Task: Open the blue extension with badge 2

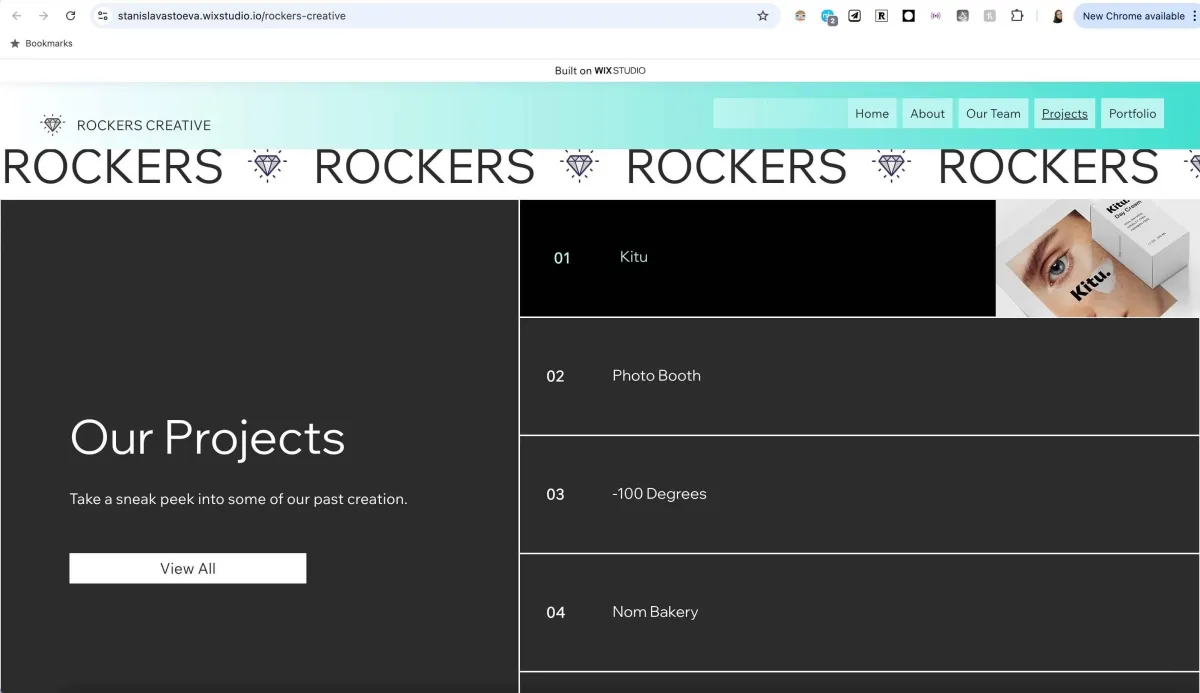Action: [828, 17]
